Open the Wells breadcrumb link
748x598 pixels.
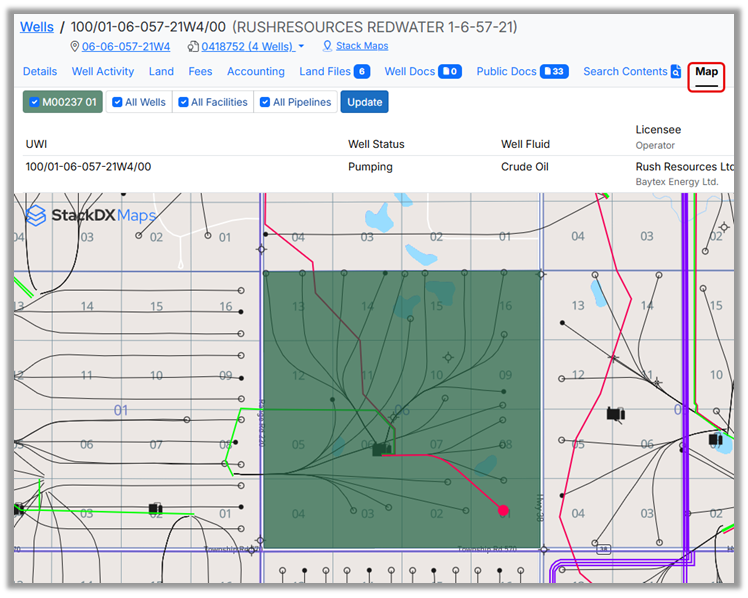[37, 26]
